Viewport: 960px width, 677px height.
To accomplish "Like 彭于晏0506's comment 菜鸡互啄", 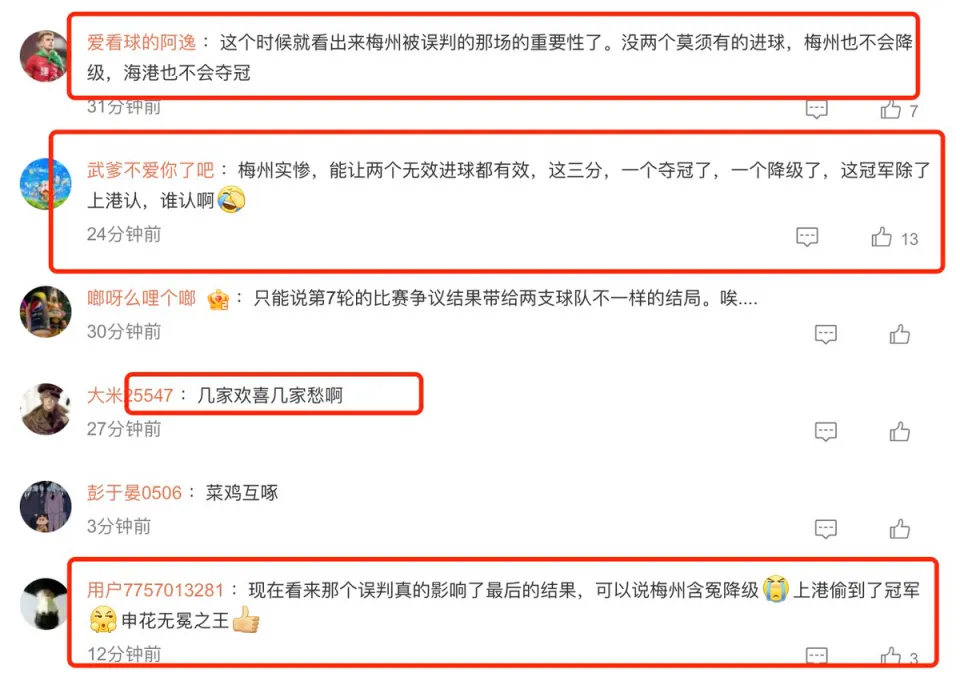I will pos(899,529).
